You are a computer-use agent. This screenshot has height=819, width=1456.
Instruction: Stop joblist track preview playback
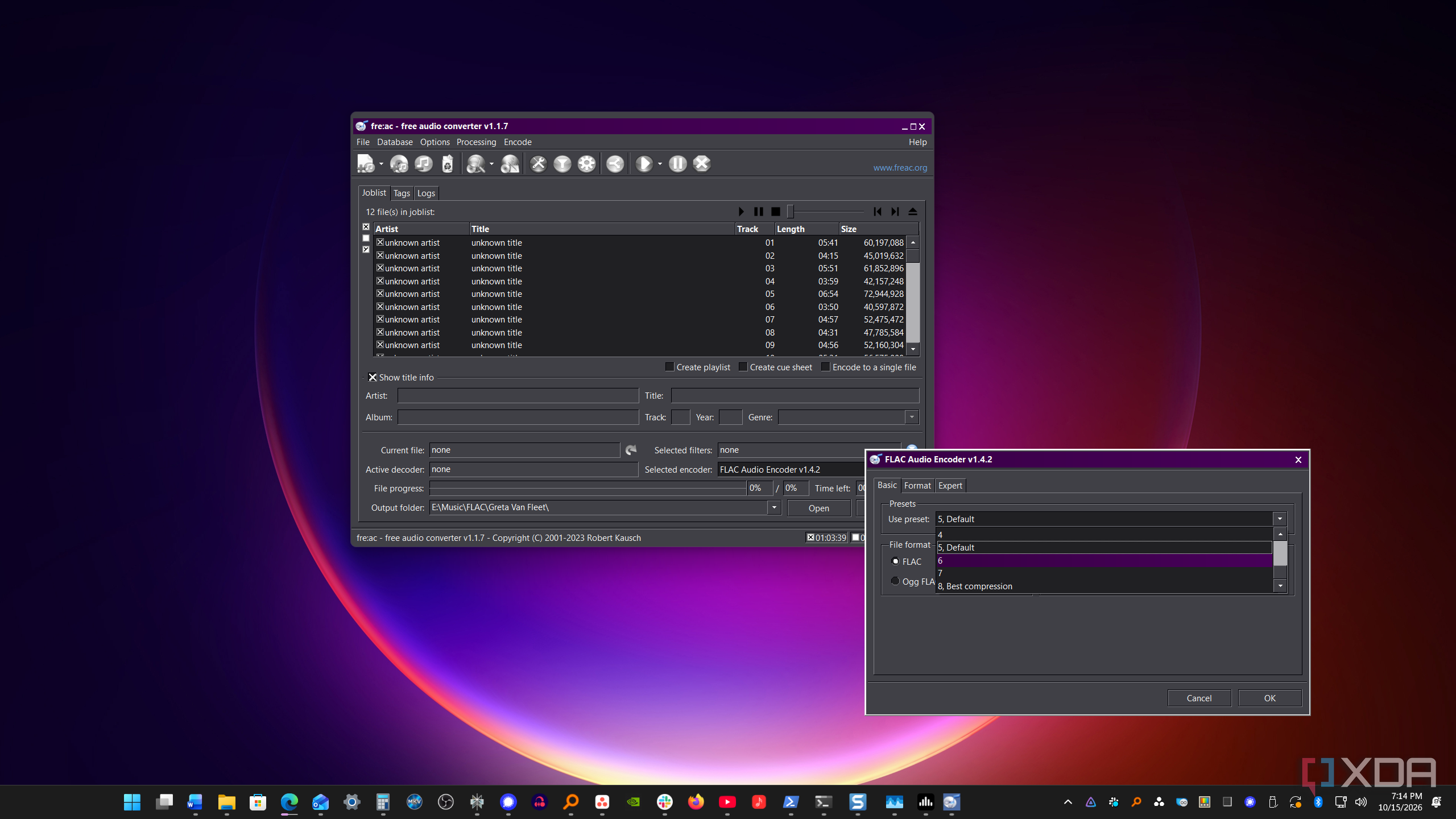(776, 212)
